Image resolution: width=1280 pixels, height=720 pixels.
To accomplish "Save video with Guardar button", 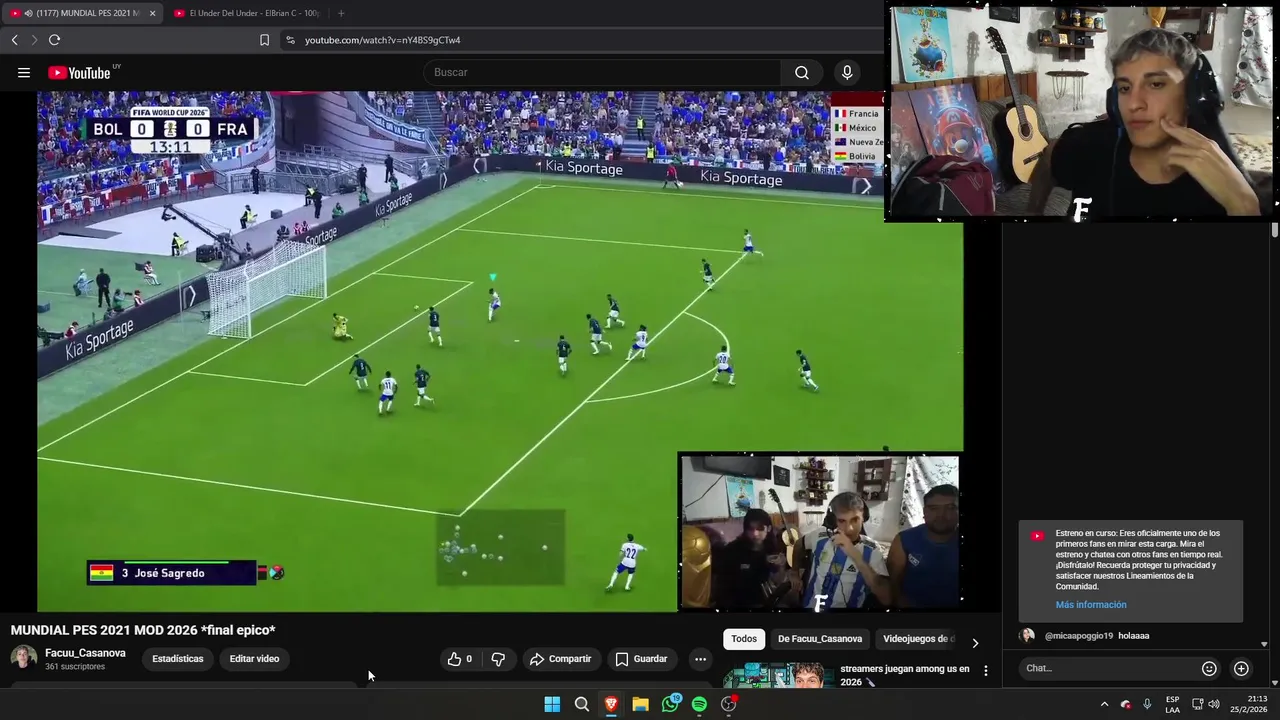I will (641, 659).
